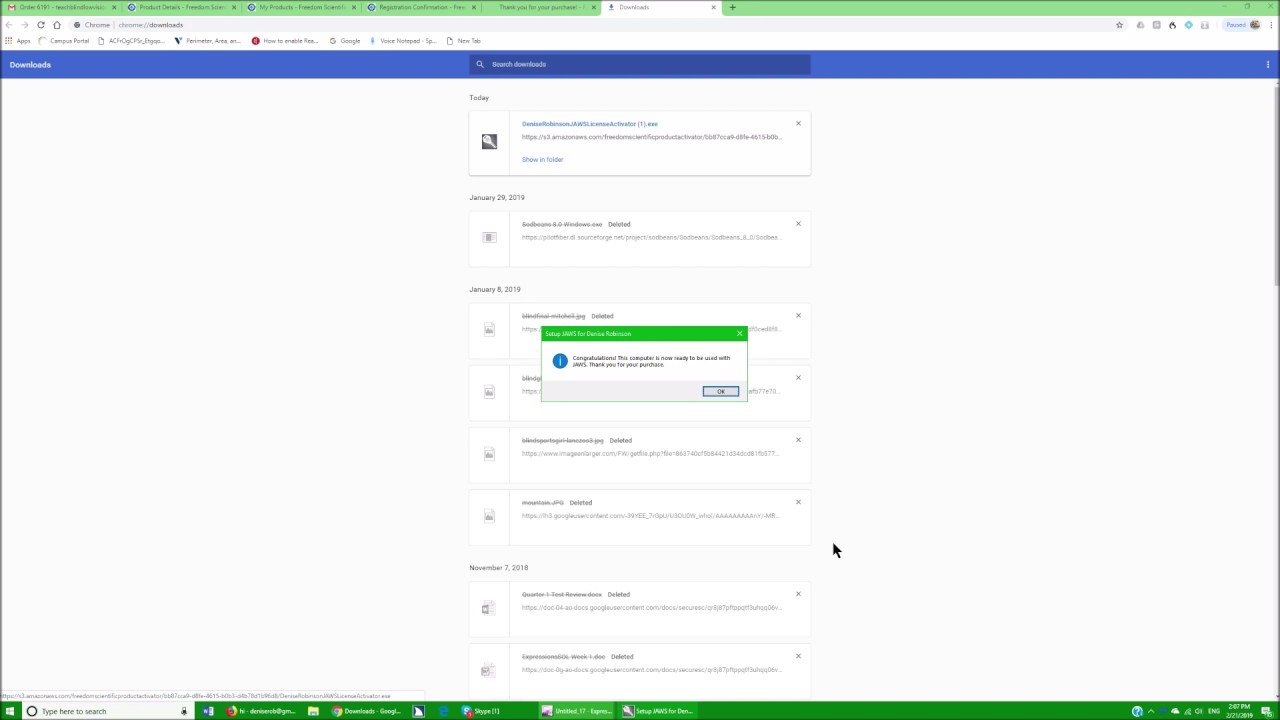The width and height of the screenshot is (1280, 720).
Task: Click the volume icon in the system tray
Action: [1198, 711]
